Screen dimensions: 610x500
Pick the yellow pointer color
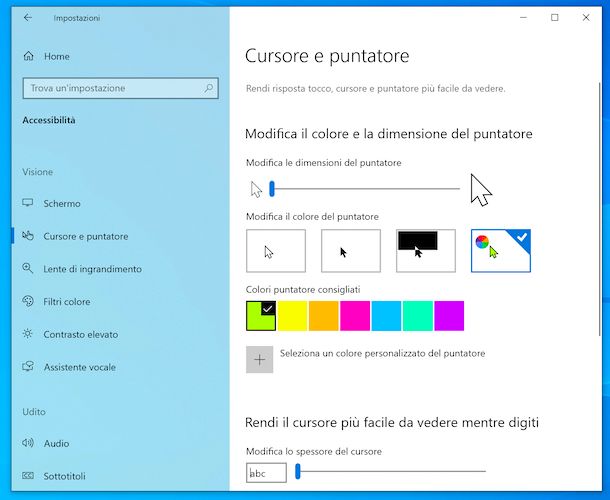293,316
